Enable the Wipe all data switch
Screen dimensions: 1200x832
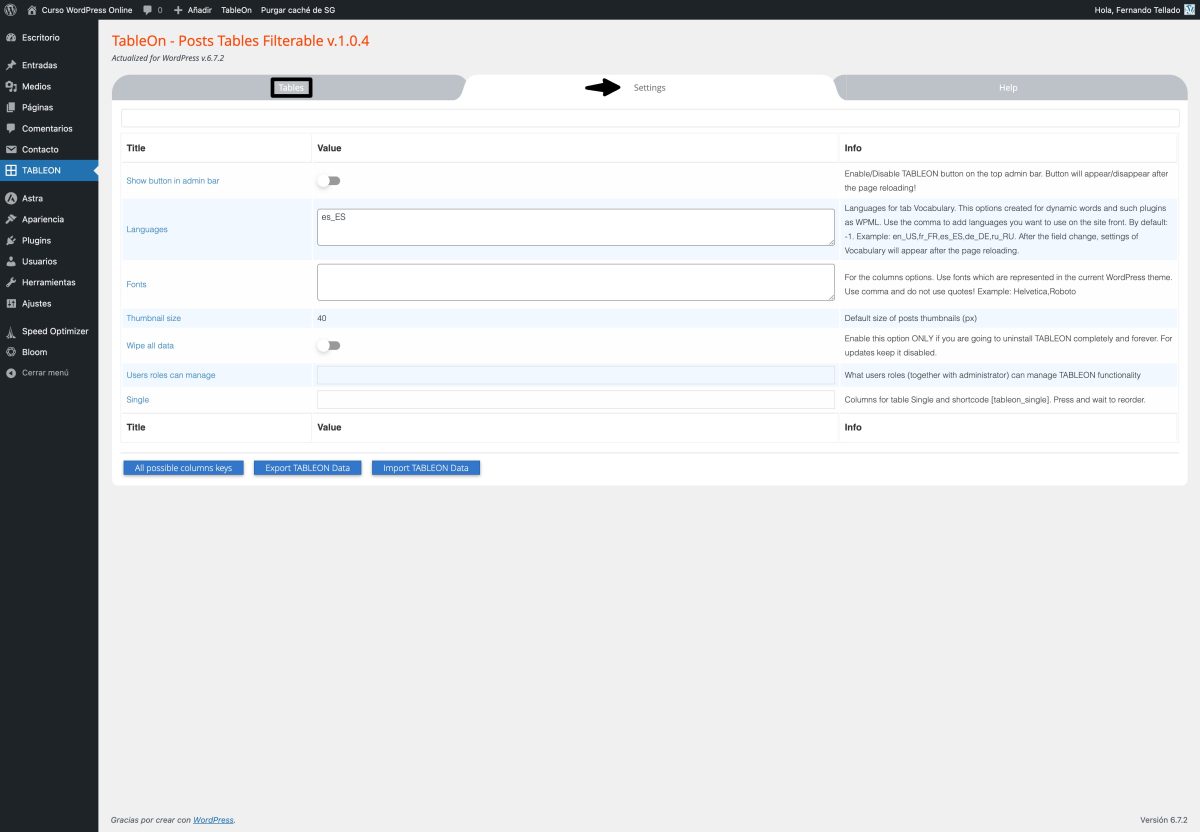[328, 345]
